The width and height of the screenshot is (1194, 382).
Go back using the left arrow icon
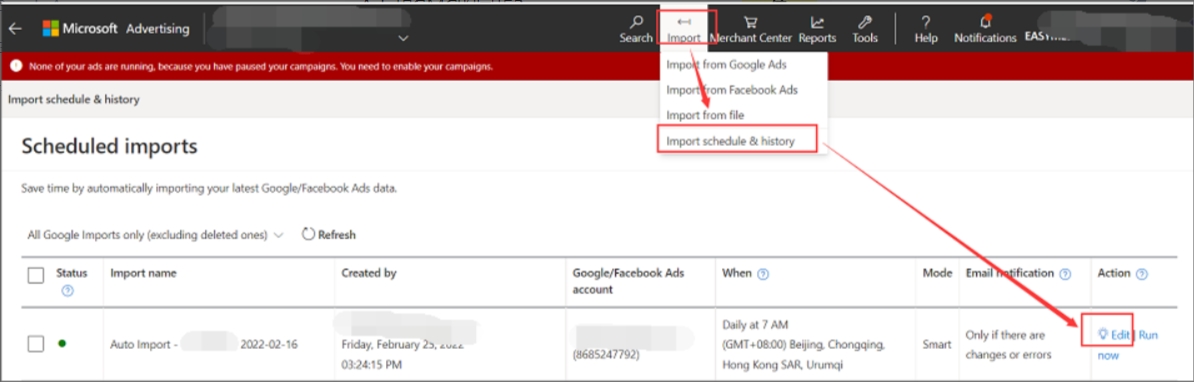pos(15,29)
